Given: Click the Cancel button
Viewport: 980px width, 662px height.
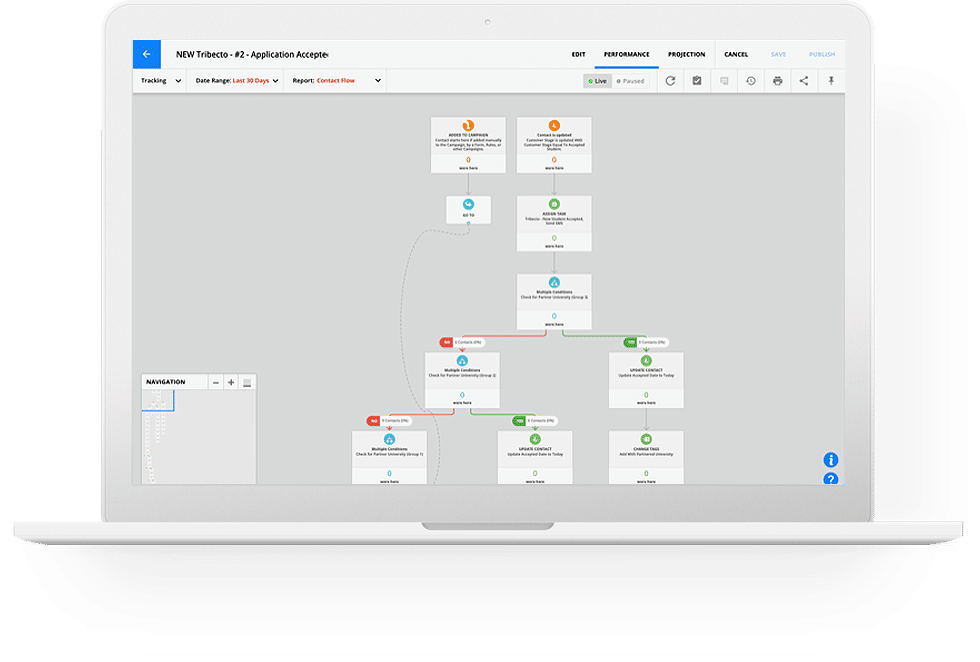Looking at the screenshot, I should click(736, 54).
